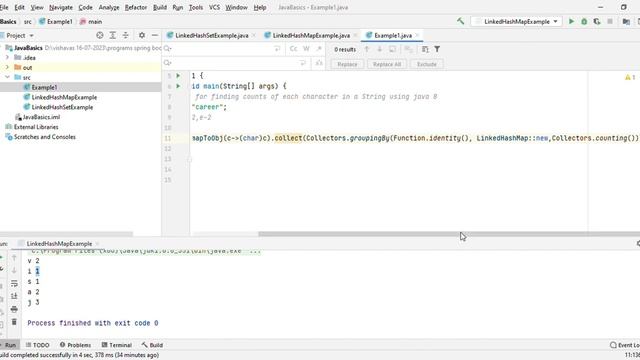Toggle Regex option in search bar
The height and width of the screenshot is (360, 640).
pos(319,49)
